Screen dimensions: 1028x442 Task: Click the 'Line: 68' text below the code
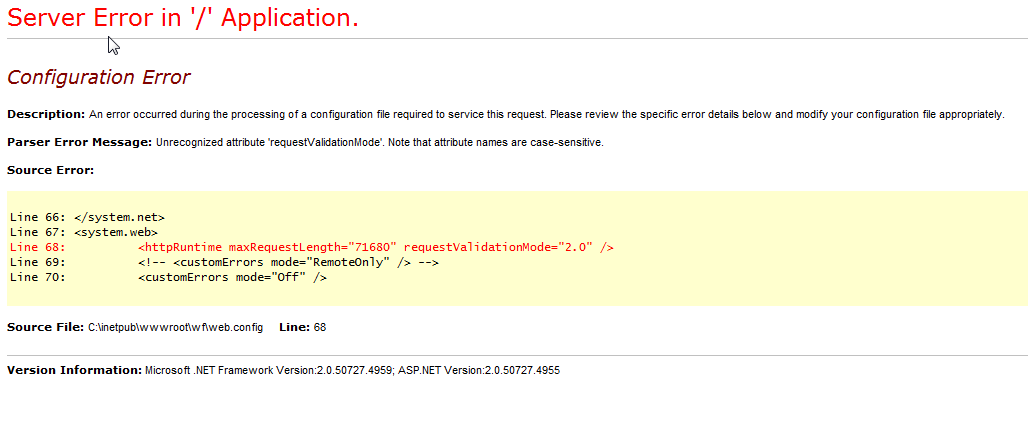[x=302, y=327]
